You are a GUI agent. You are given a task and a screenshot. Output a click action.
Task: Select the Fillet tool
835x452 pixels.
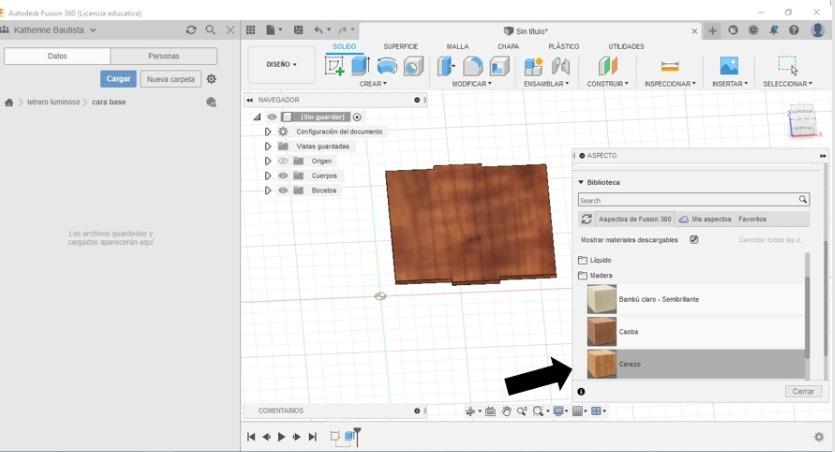click(x=472, y=67)
